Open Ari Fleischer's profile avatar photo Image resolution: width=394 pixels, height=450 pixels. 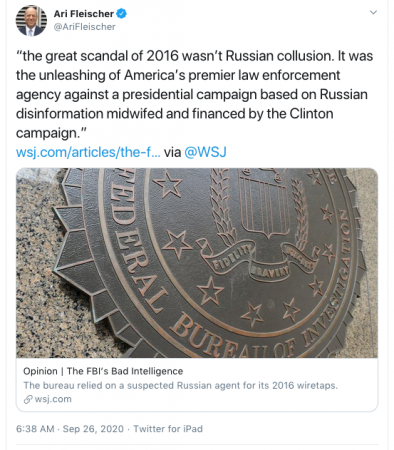[31, 21]
